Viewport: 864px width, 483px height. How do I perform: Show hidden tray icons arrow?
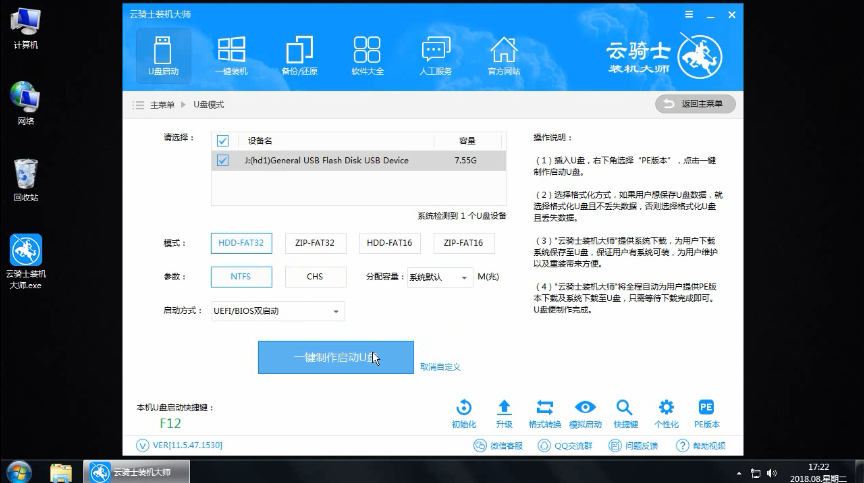click(x=739, y=473)
